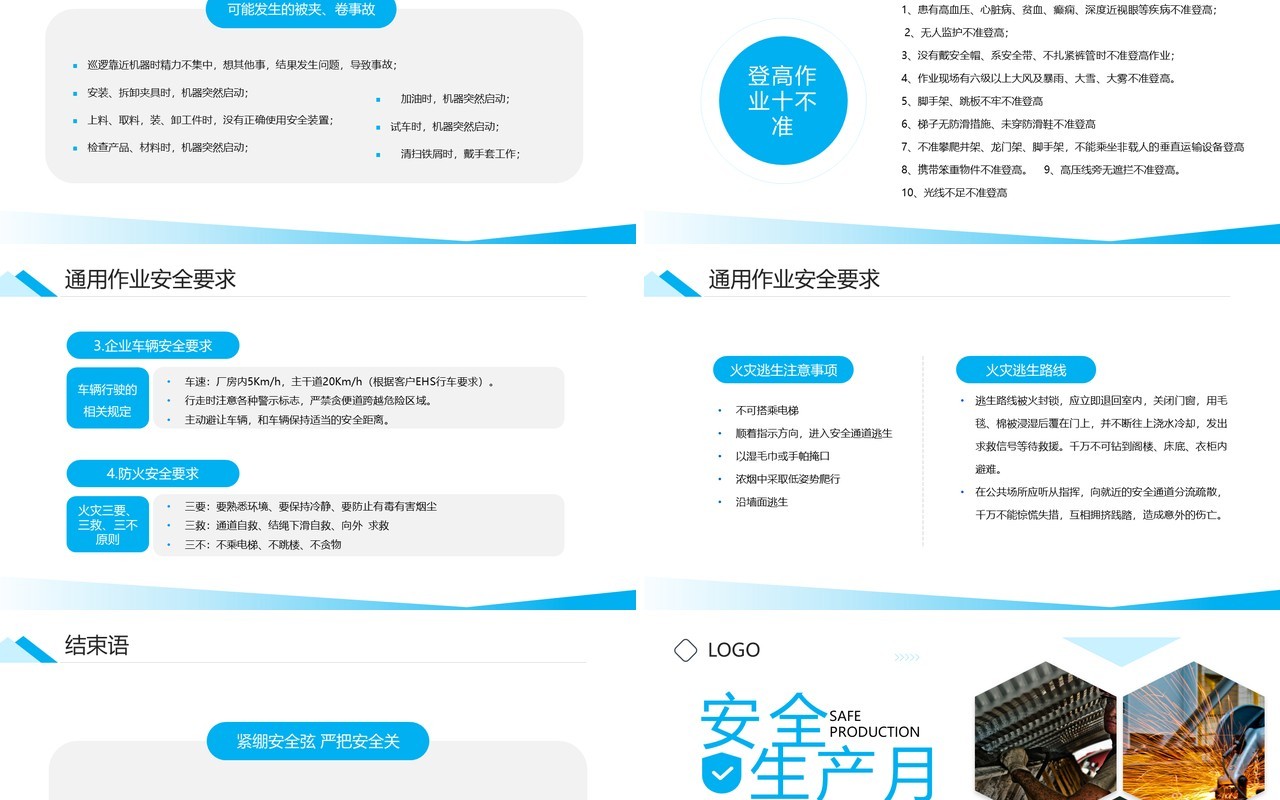The image size is (1280, 800).
Task: Select the 三救：通道自救 bullet
Action: tap(286, 525)
